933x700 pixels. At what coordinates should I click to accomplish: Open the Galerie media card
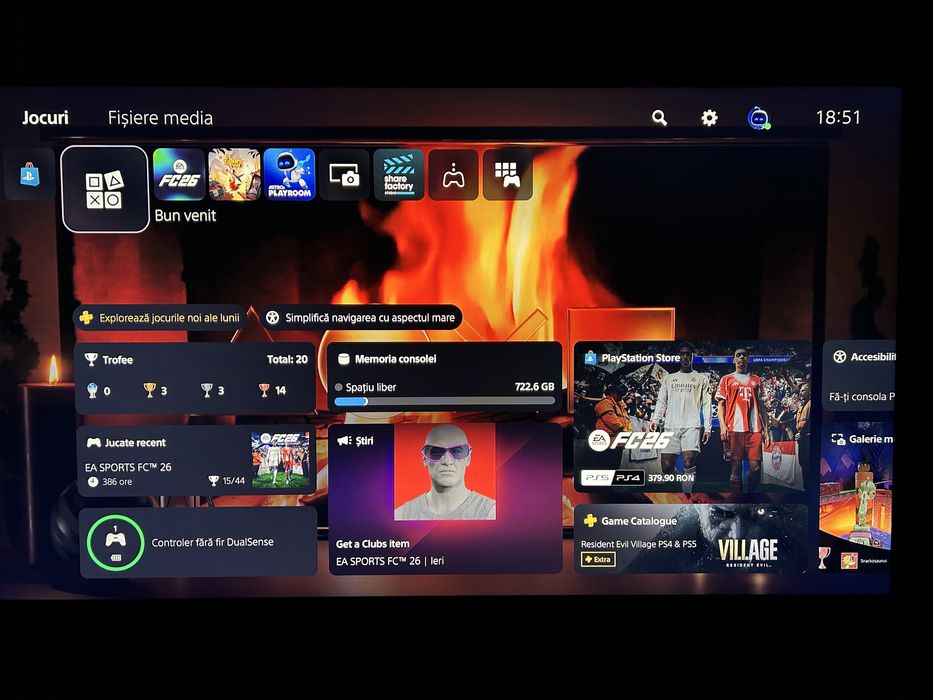[857, 499]
